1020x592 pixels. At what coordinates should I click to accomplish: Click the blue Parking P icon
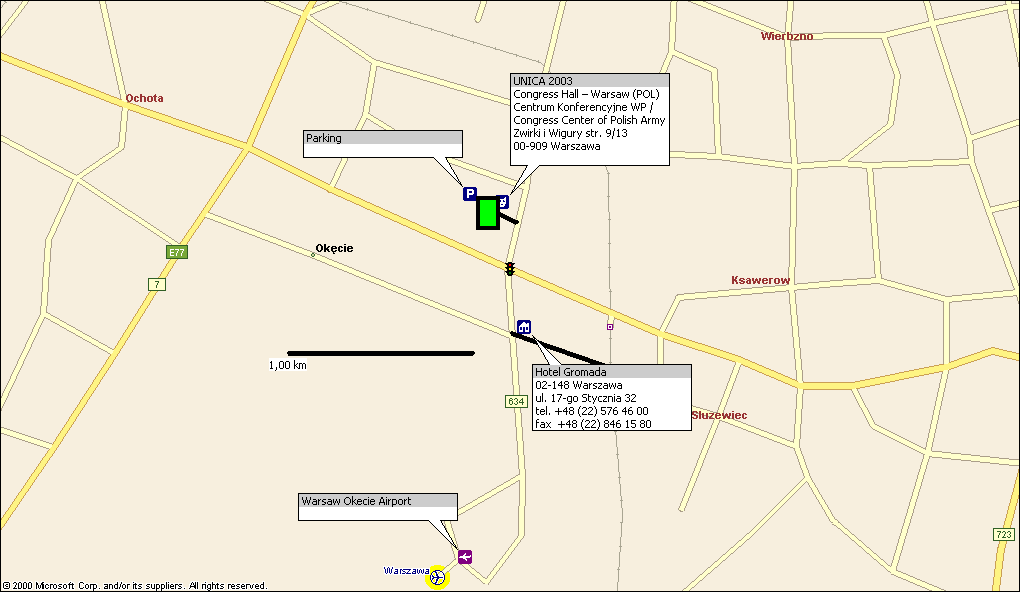[470, 194]
